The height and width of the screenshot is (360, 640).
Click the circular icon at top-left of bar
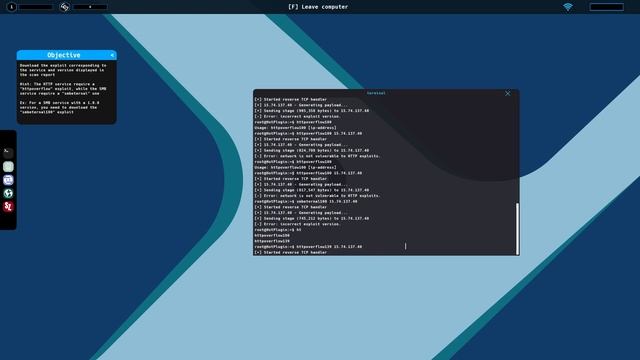coord(11,7)
